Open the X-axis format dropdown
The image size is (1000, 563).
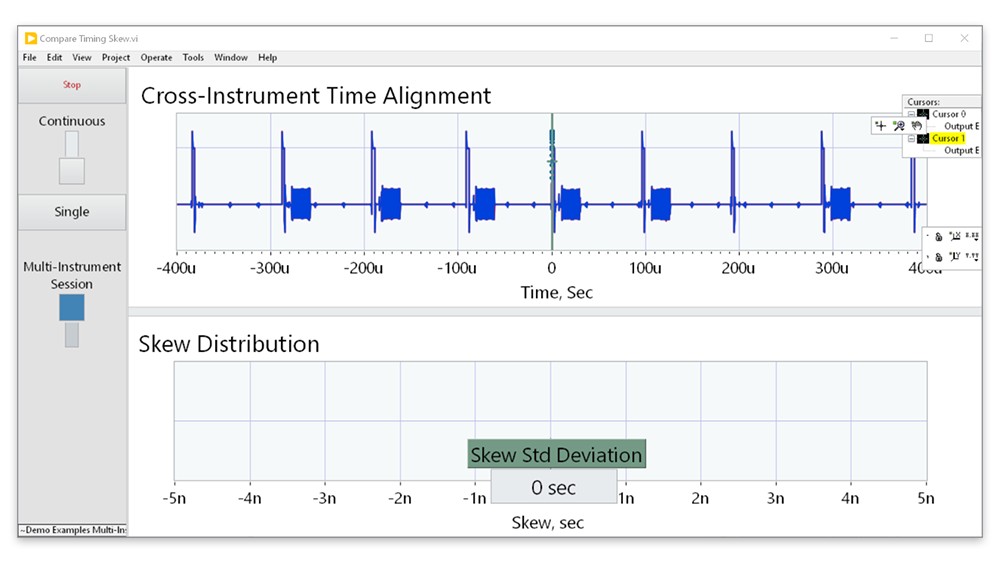[972, 236]
